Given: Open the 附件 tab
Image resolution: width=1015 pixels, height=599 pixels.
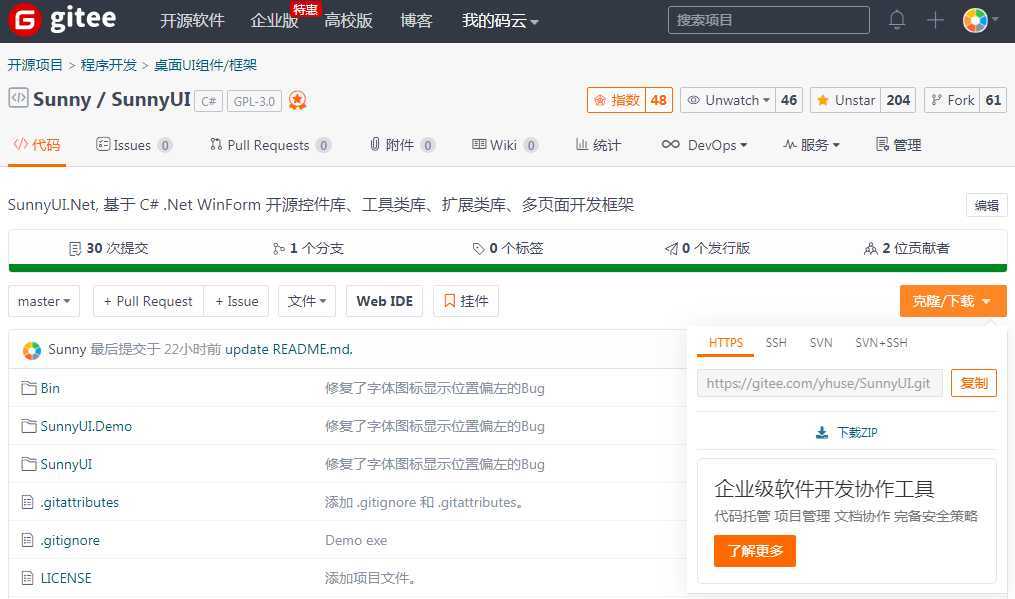Looking at the screenshot, I should 401,145.
